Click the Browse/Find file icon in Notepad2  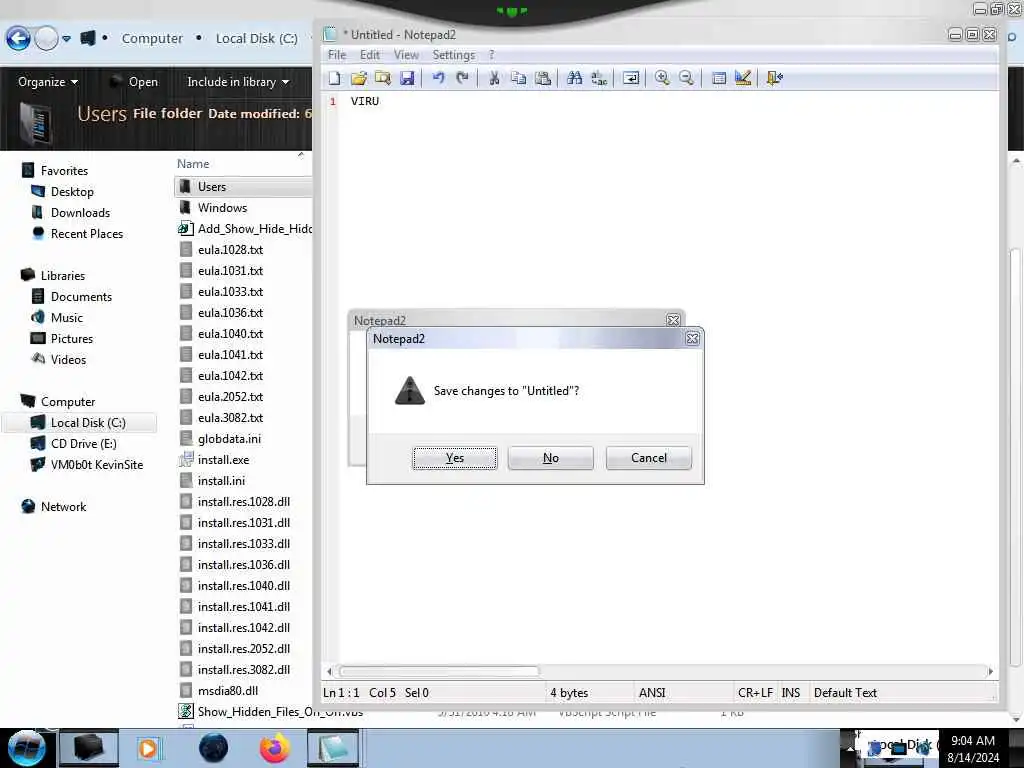coord(383,78)
